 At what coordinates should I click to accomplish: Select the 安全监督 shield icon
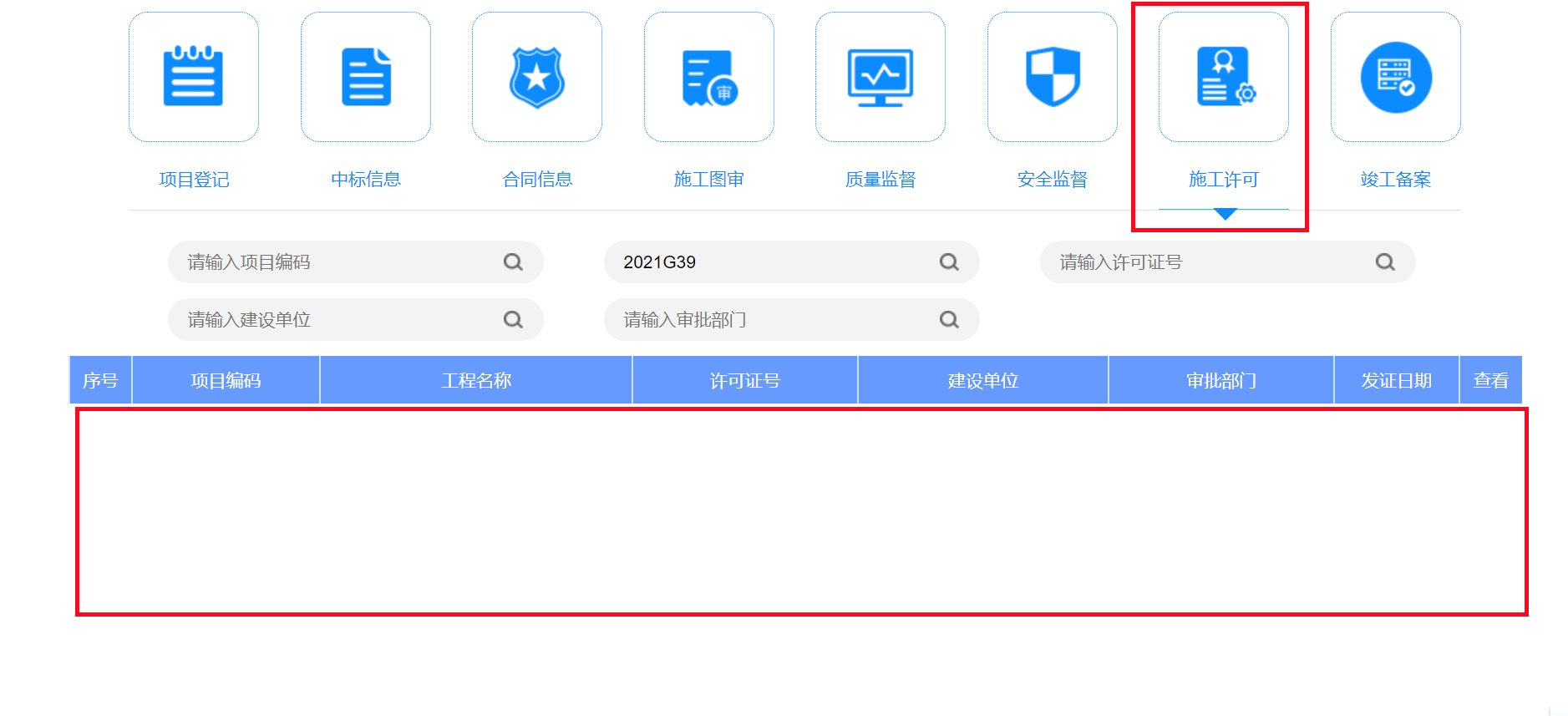tap(1053, 77)
